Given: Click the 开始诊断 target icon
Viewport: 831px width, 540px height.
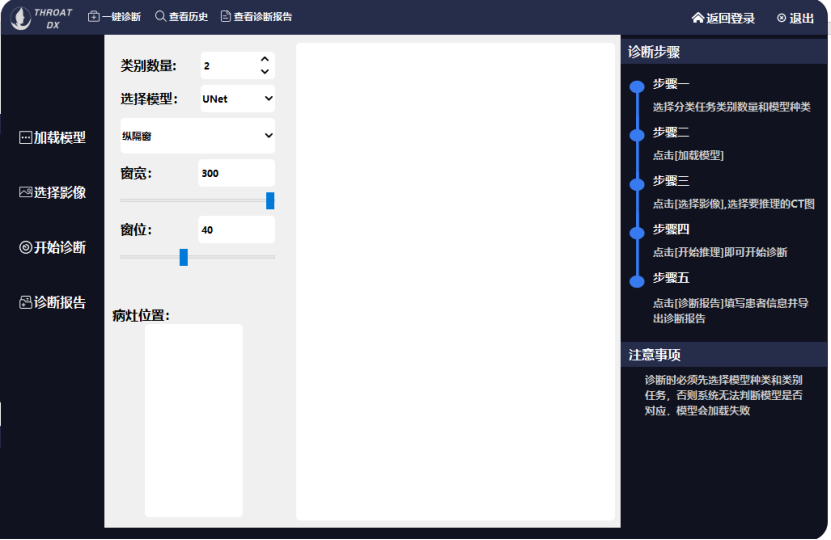Looking at the screenshot, I should click(25, 247).
